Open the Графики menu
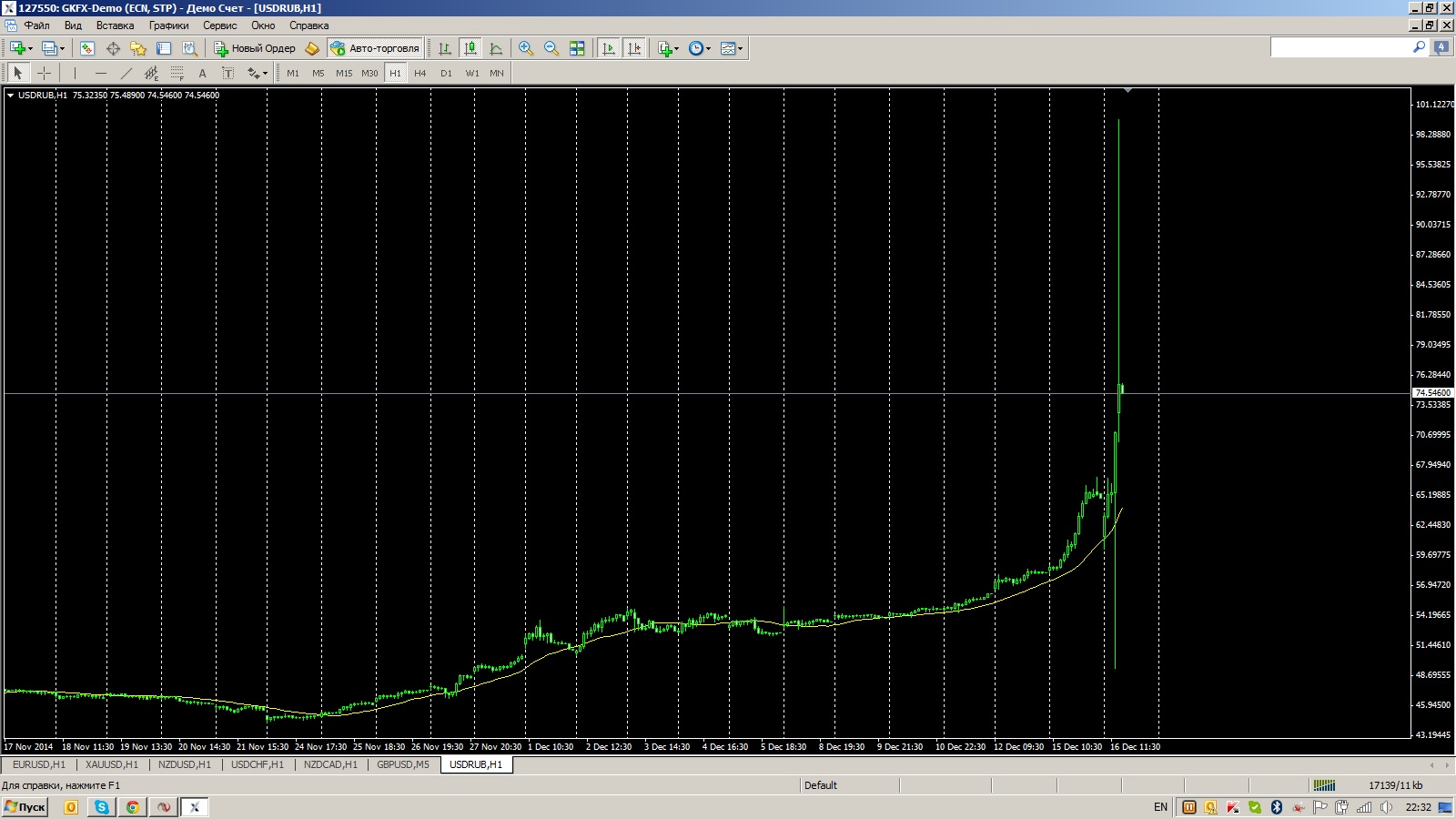The height and width of the screenshot is (819, 1456). point(169,25)
